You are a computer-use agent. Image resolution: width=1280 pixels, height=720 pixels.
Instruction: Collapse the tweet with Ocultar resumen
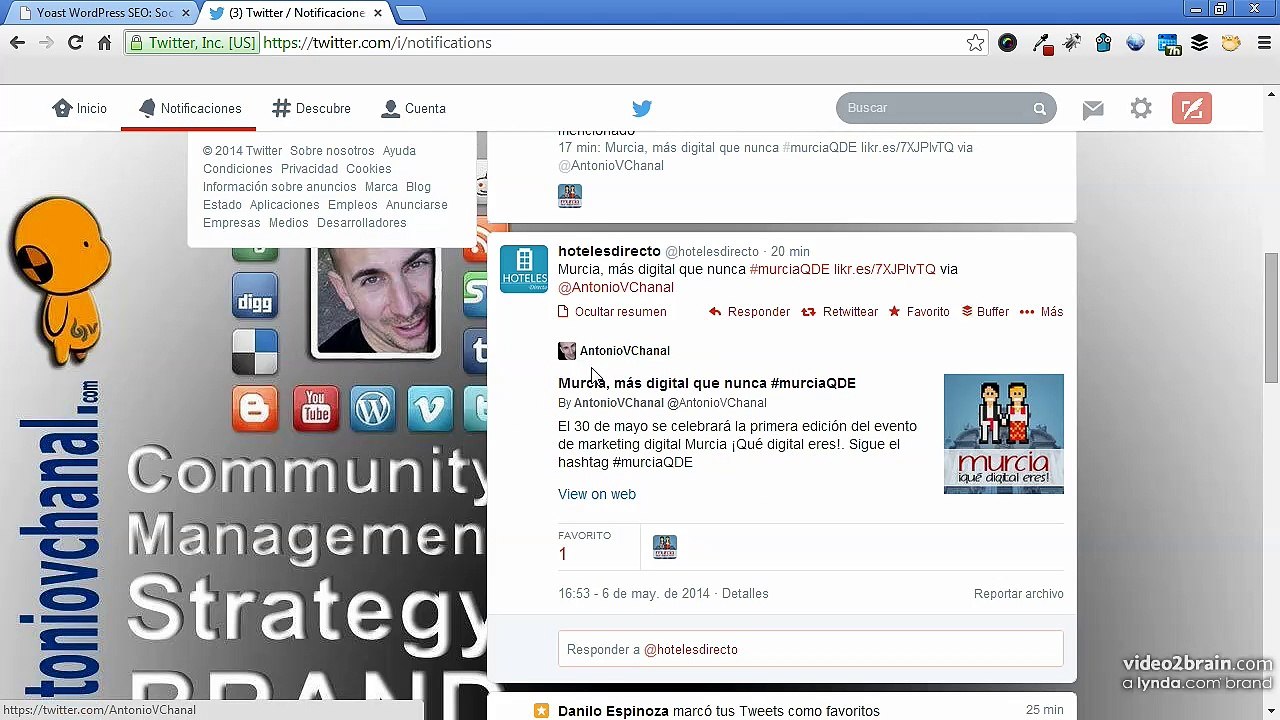pos(612,312)
